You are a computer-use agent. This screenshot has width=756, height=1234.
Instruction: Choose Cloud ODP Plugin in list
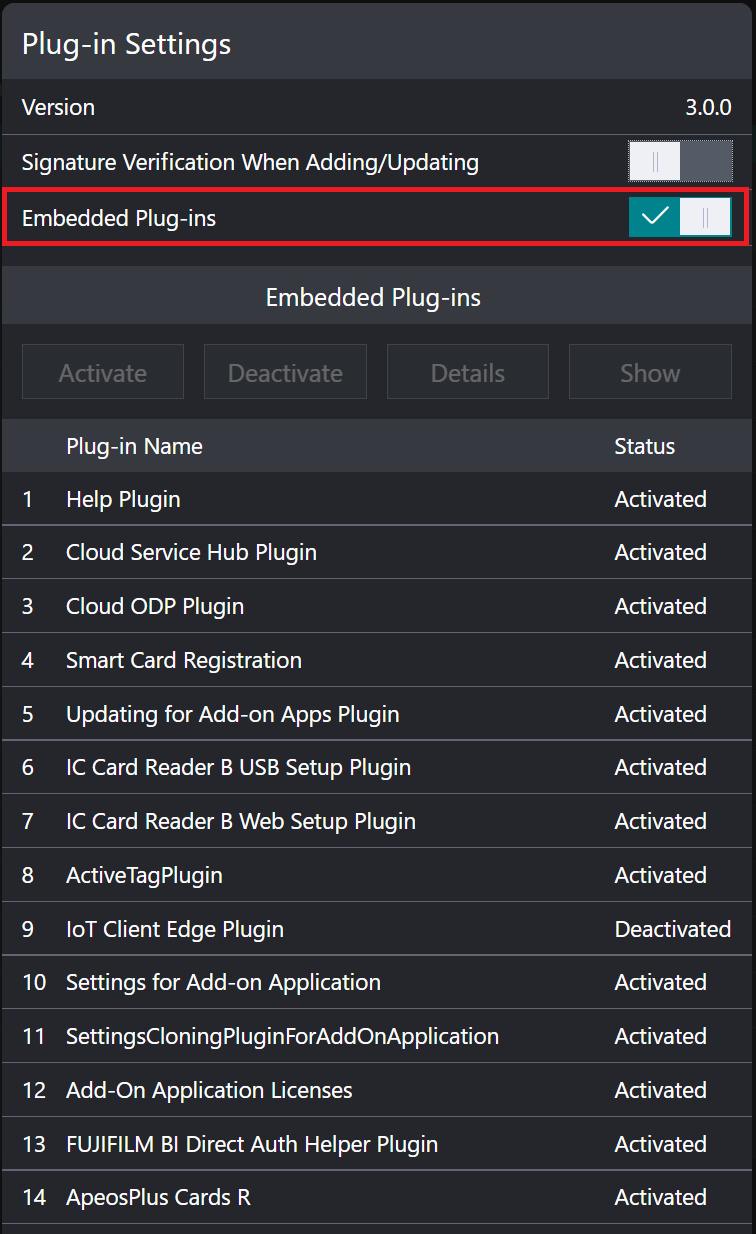pos(155,606)
